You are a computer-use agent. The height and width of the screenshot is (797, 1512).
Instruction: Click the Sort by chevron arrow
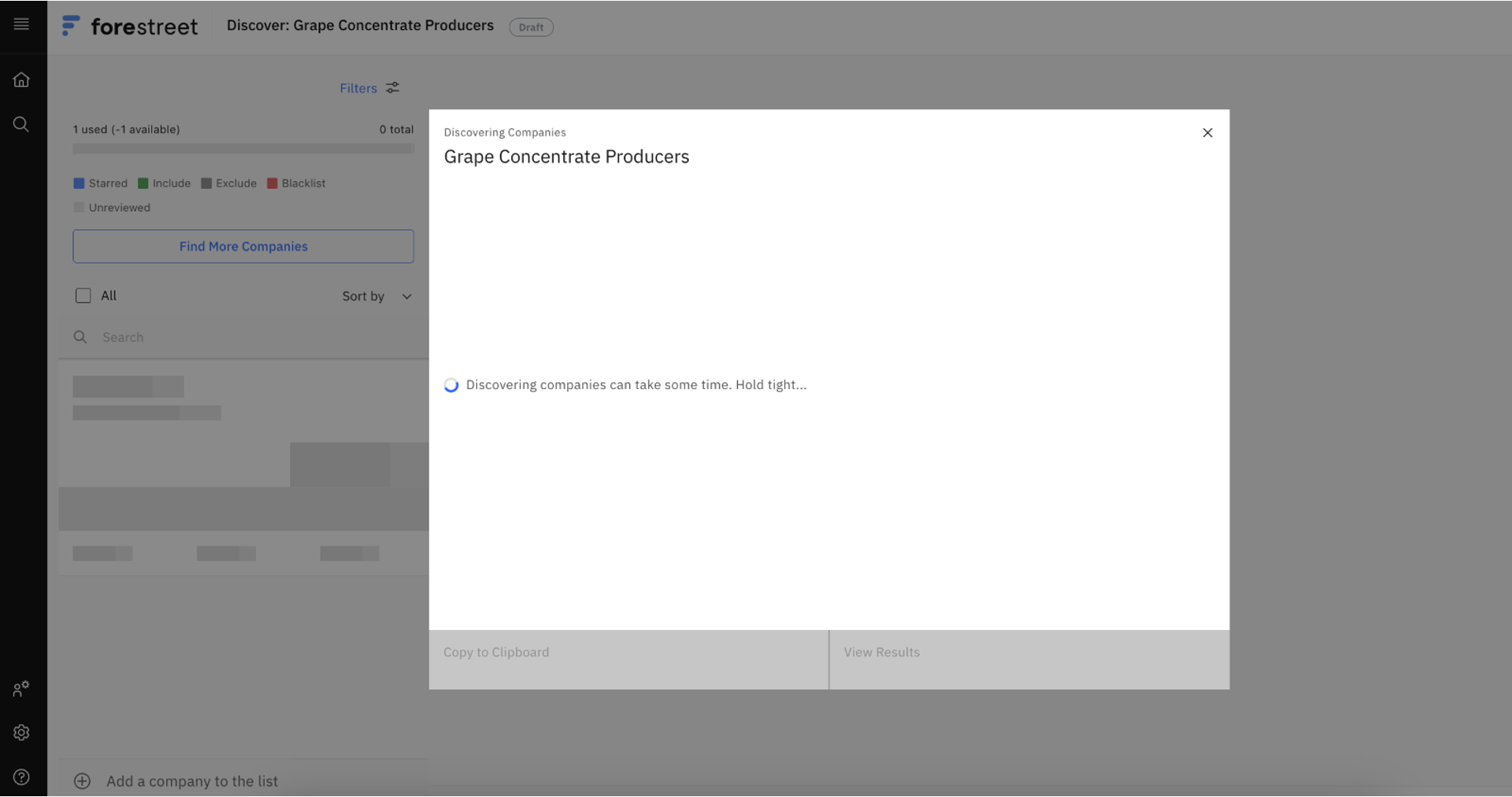pos(407,297)
